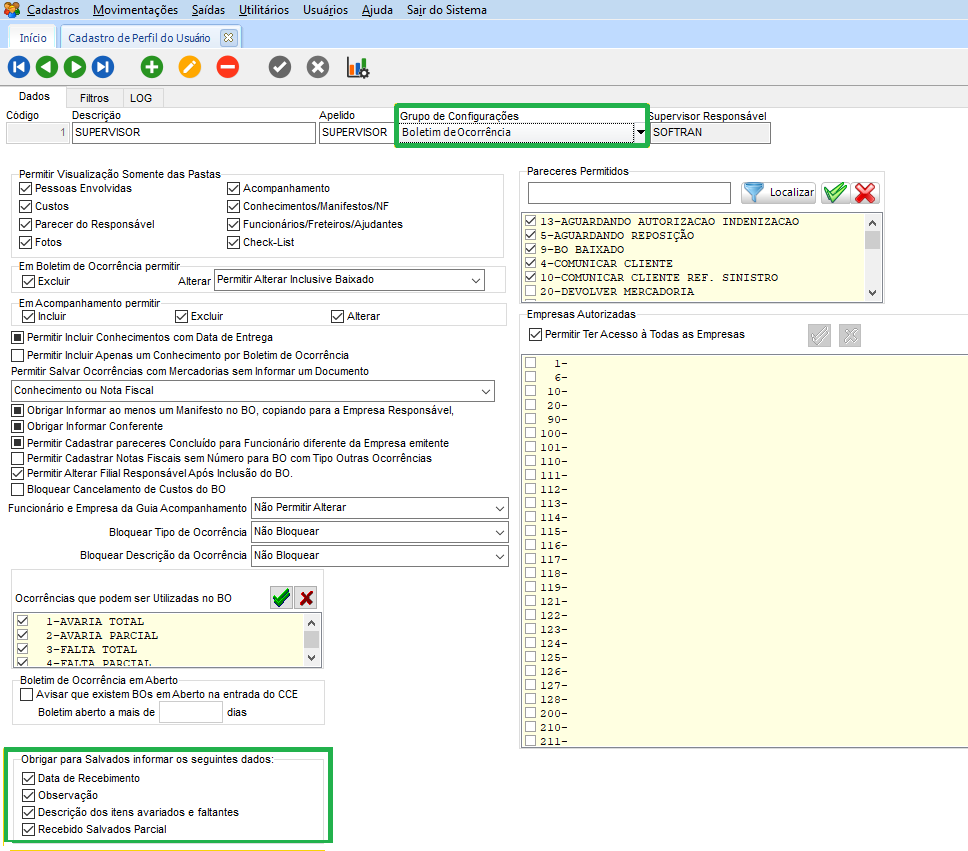968x851 pixels.
Task: Click the orange edit pencil icon
Action: [x=189, y=67]
